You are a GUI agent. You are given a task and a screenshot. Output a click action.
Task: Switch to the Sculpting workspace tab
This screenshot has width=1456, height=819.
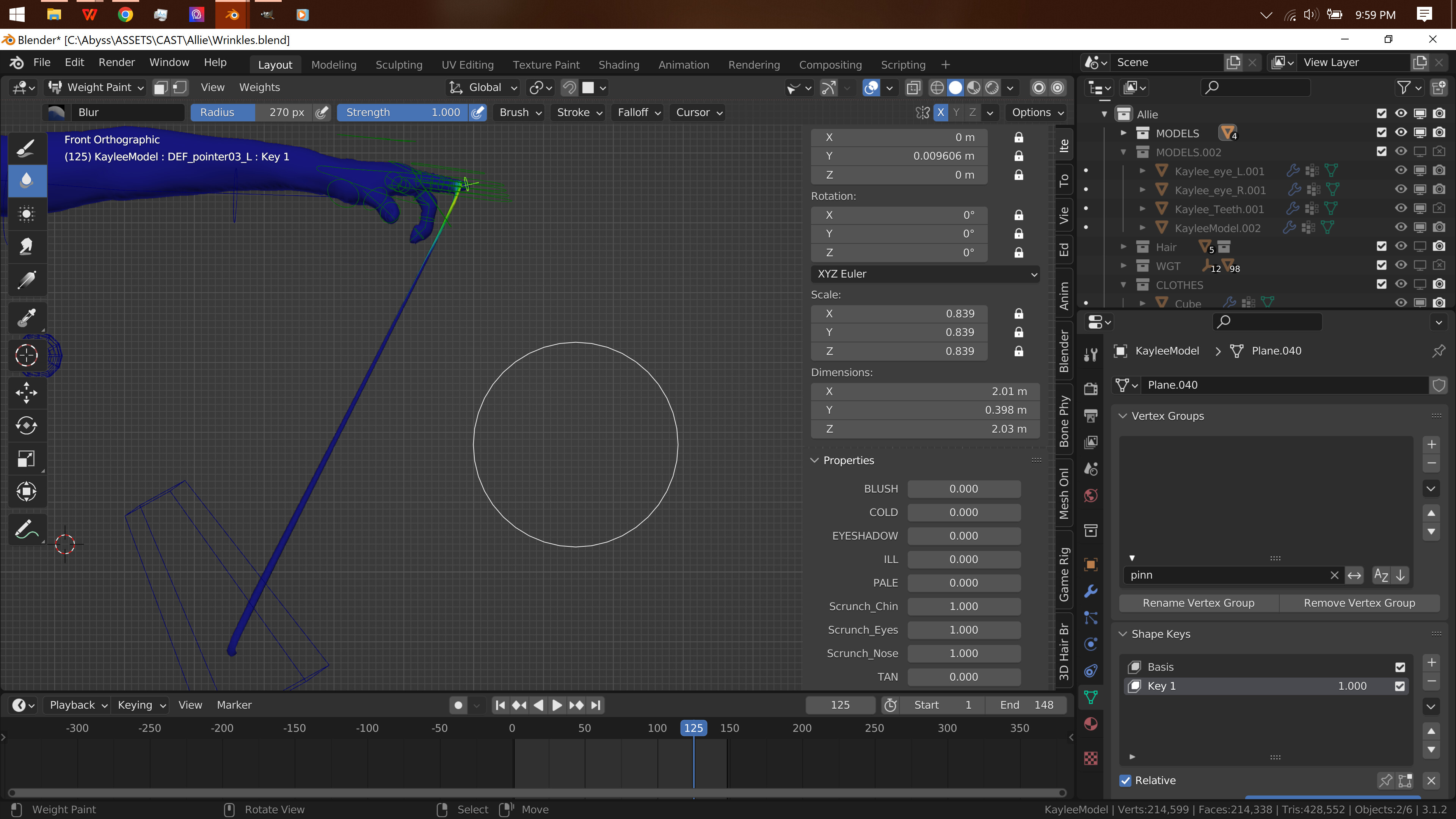399,65
